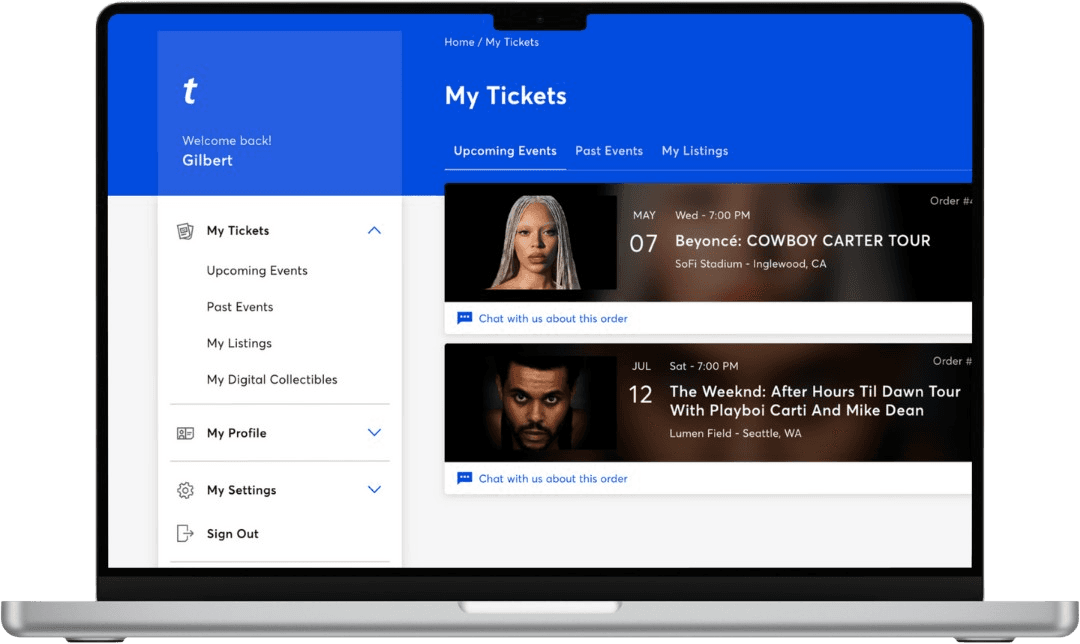
Task: Click the Sign Out door icon
Action: (185, 533)
